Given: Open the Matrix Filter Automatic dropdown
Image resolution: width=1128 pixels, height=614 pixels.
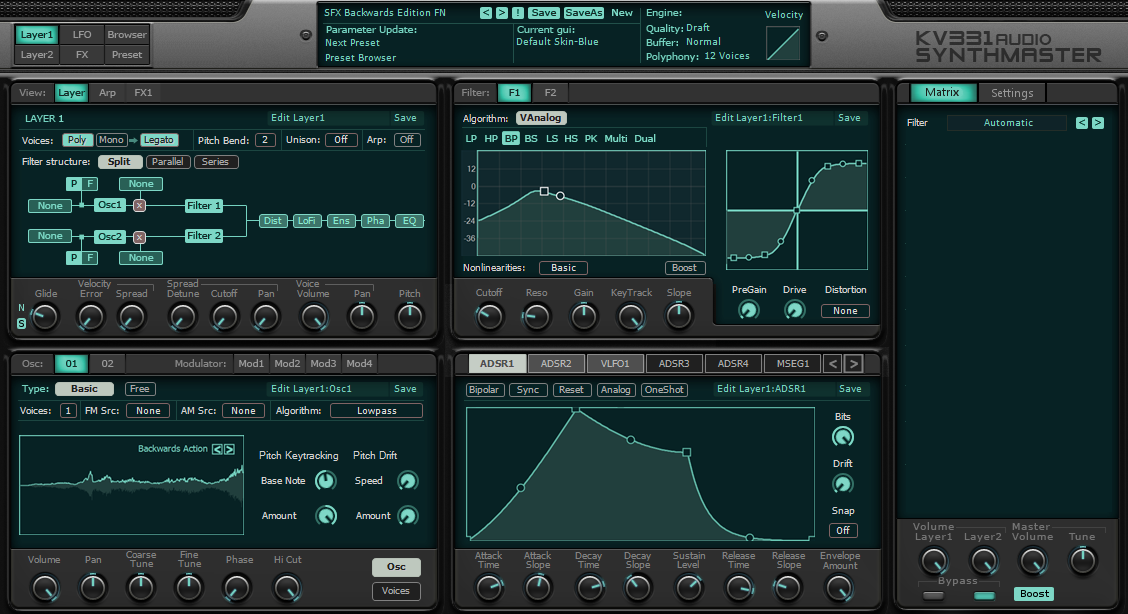Looking at the screenshot, I should point(1008,123).
